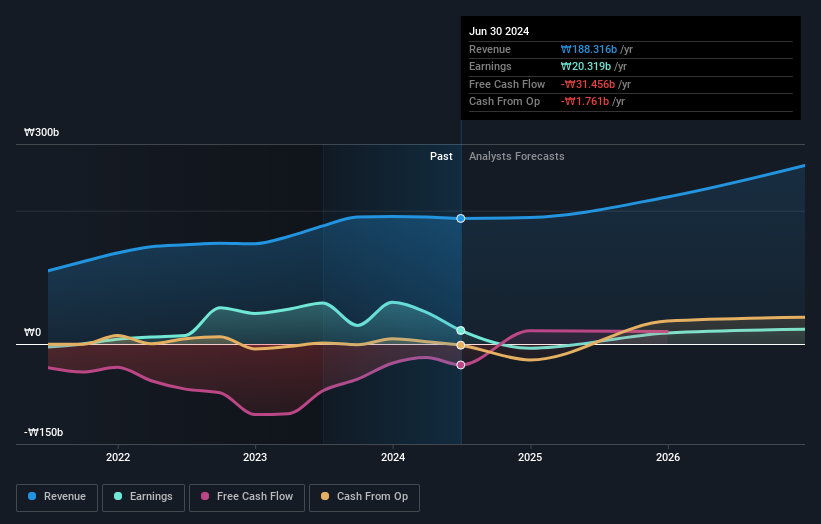Viewport: 821px width, 524px height.
Task: Click the 2024 x-axis label
Action: click(x=393, y=457)
